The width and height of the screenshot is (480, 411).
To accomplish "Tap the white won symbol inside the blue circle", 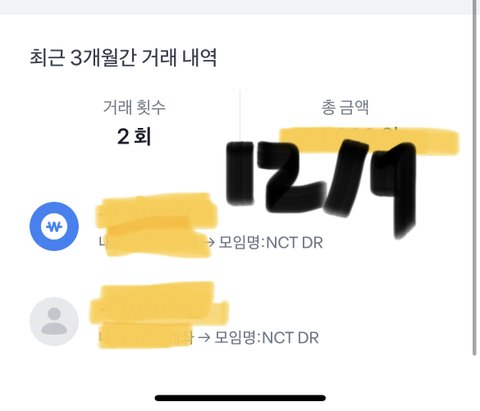I will [x=54, y=227].
